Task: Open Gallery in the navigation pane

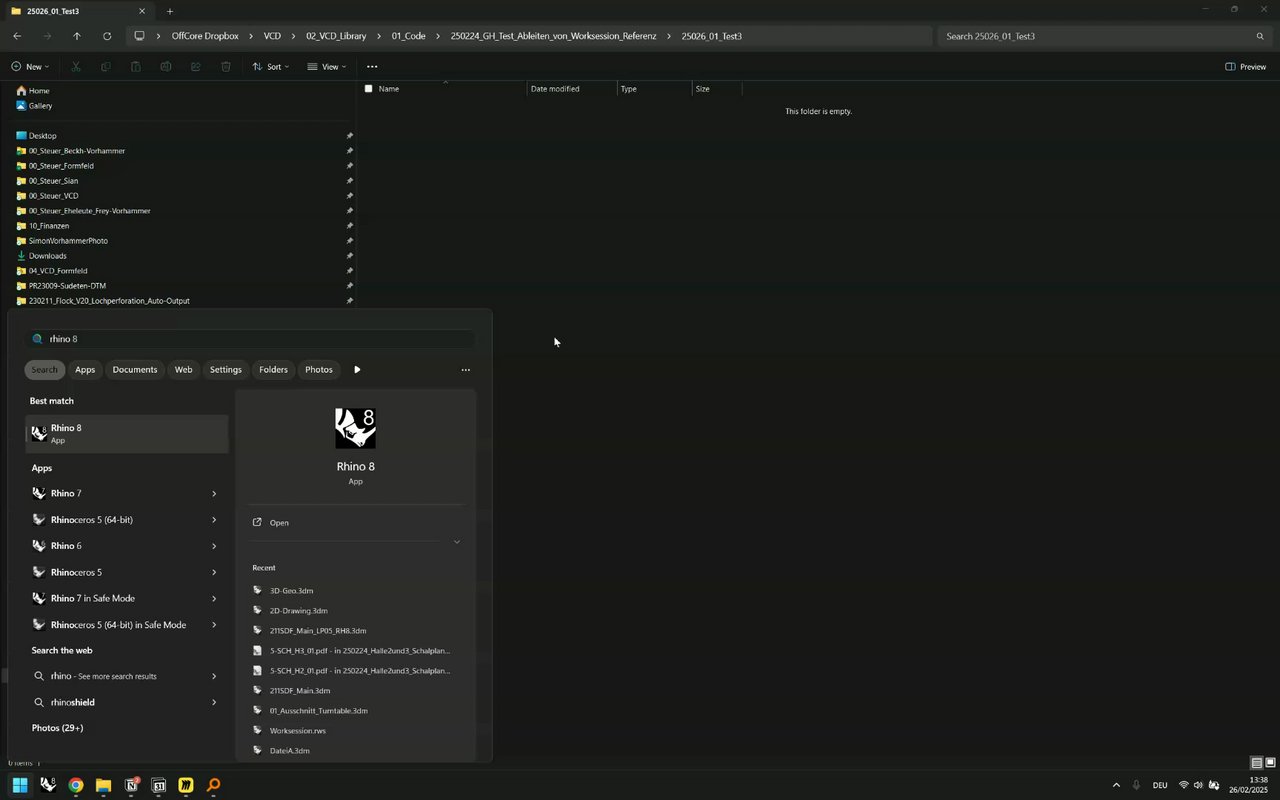Action: tap(40, 106)
